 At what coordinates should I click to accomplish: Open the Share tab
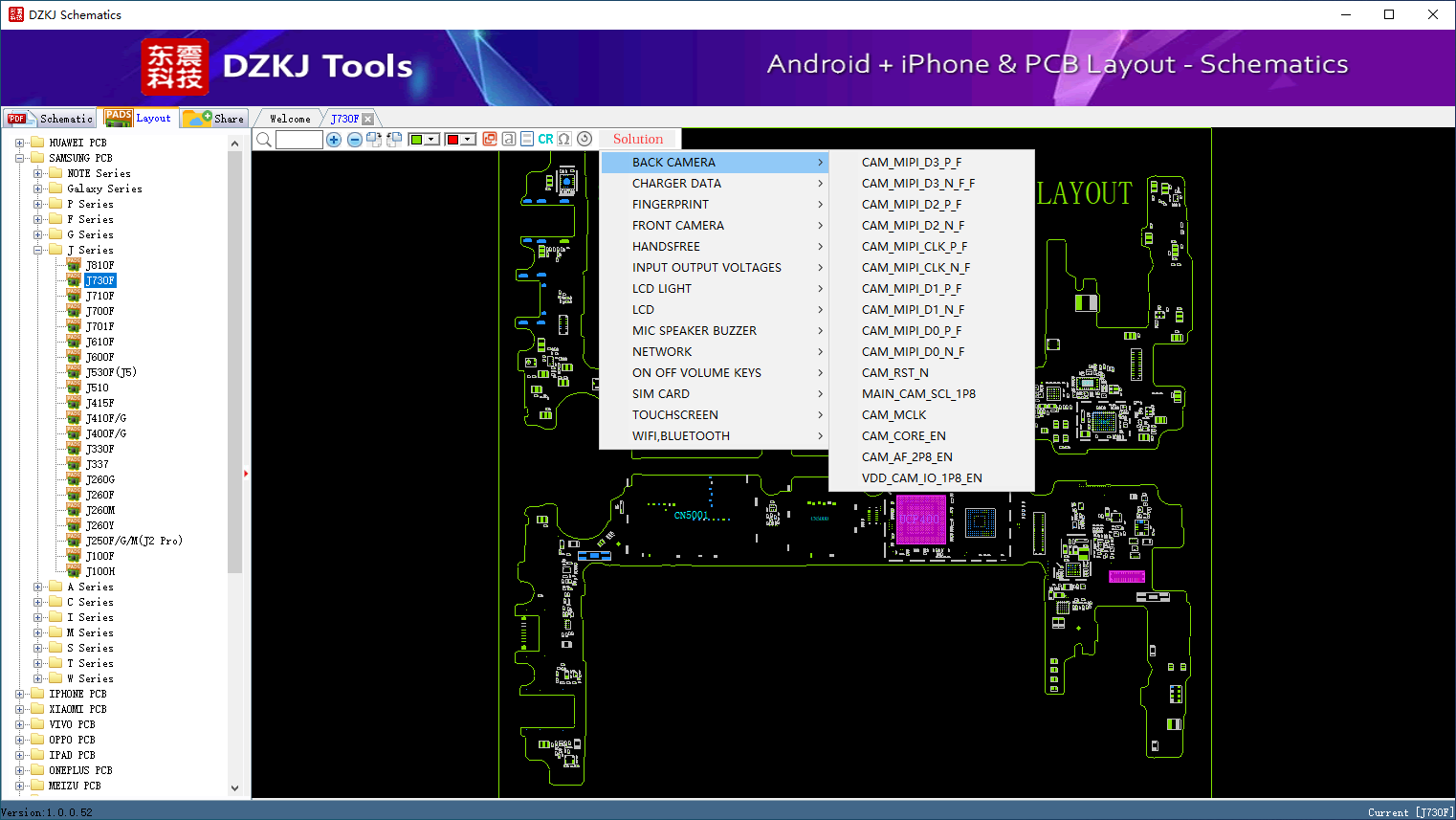coord(214,119)
